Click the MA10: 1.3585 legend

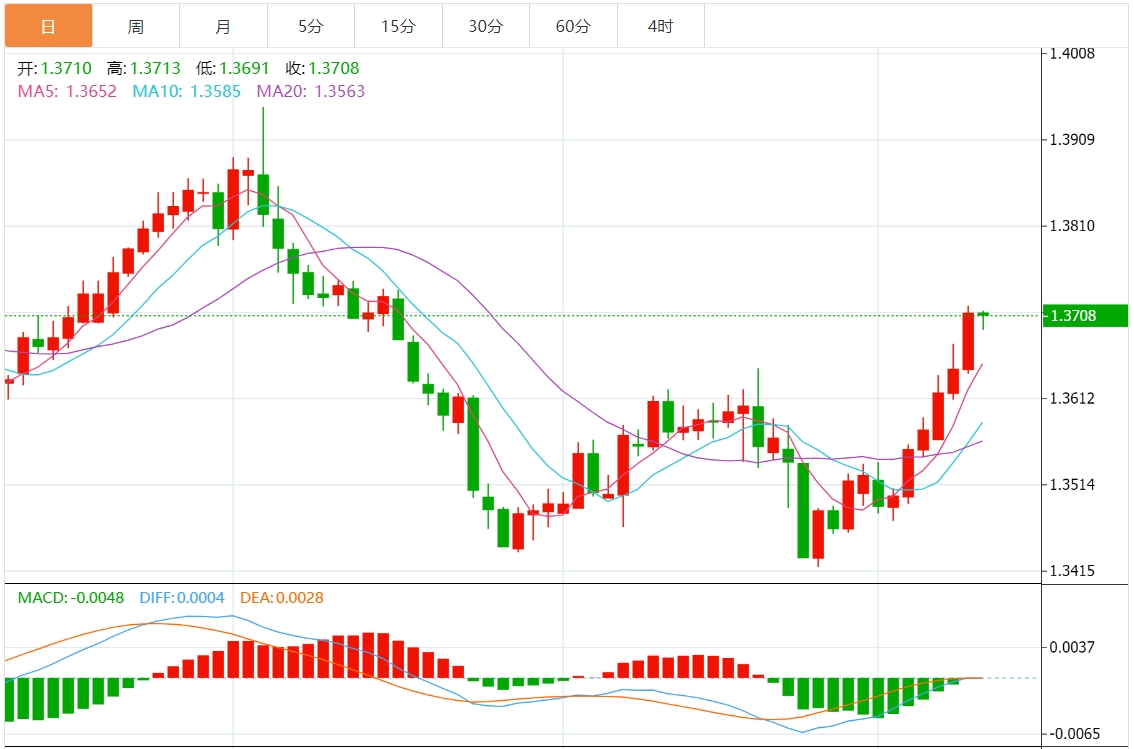187,91
